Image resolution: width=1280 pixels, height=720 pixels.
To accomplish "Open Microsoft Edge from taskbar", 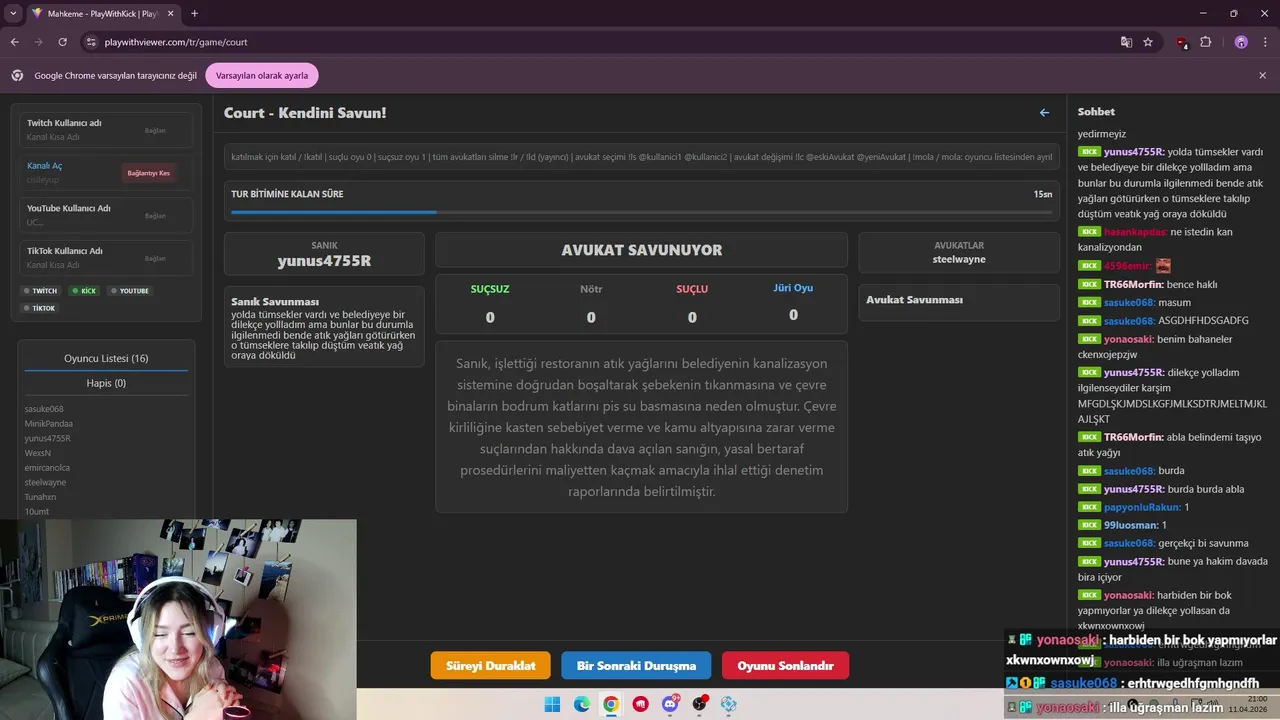I will [x=582, y=704].
